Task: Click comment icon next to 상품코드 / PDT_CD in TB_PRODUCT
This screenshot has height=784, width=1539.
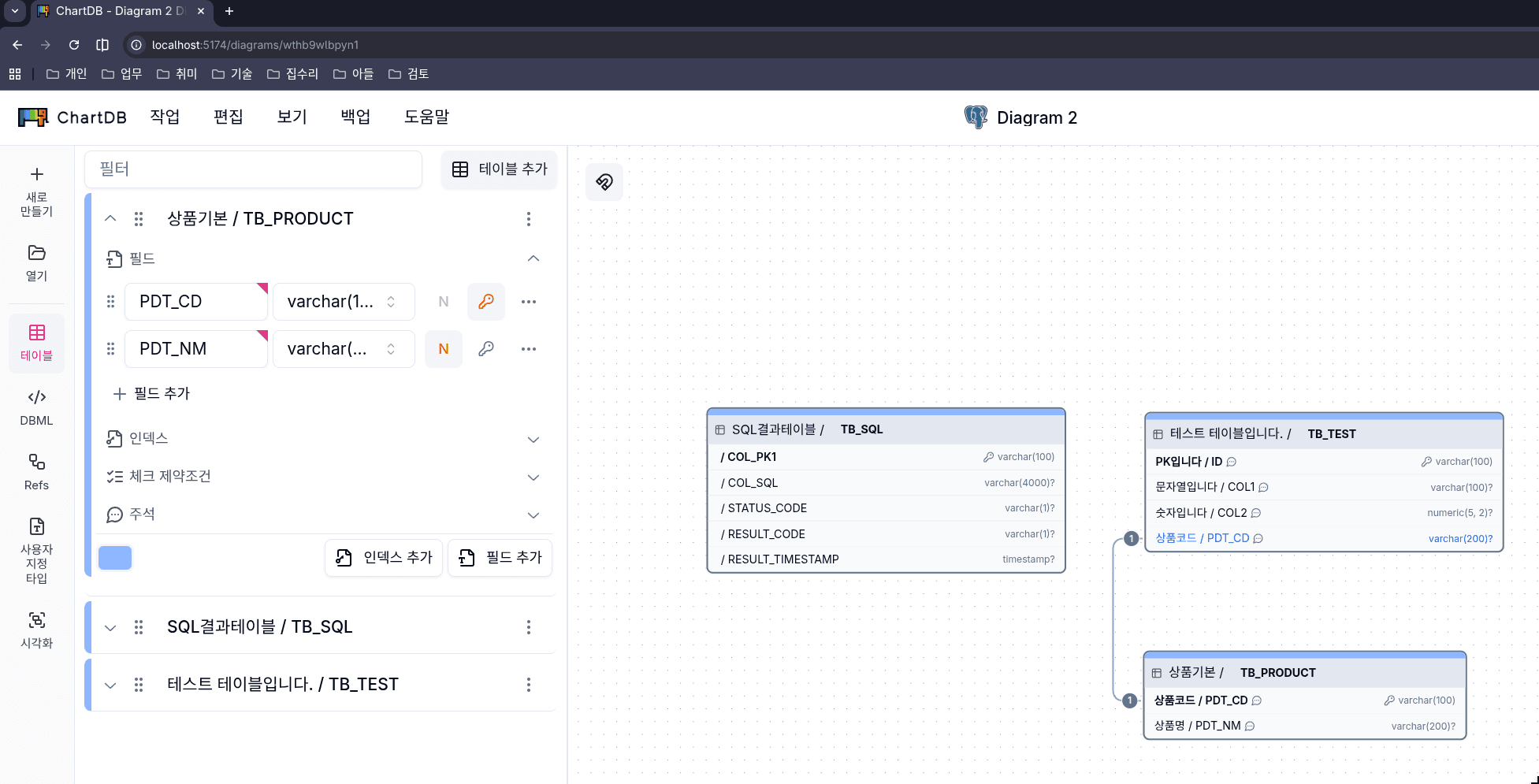Action: (1257, 700)
